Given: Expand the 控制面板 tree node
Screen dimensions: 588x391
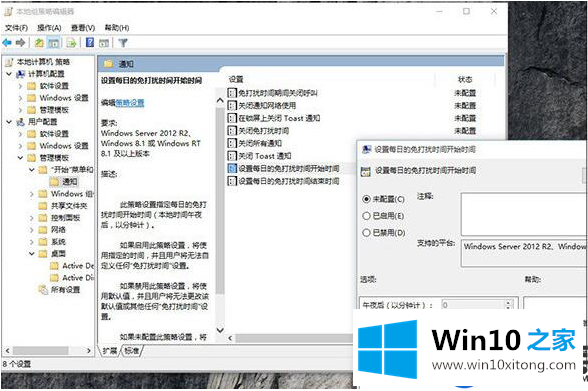Looking at the screenshot, I should (x=32, y=218).
